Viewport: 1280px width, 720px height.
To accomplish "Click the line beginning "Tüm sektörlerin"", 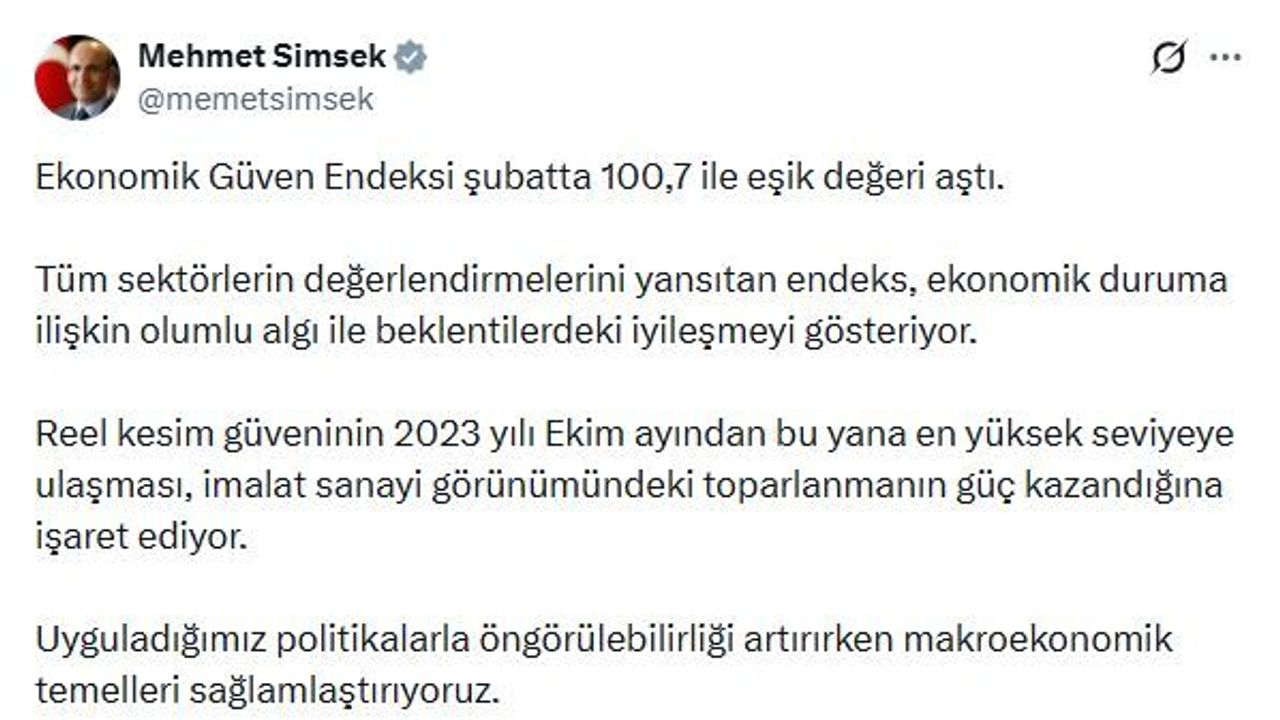I will tap(630, 281).
